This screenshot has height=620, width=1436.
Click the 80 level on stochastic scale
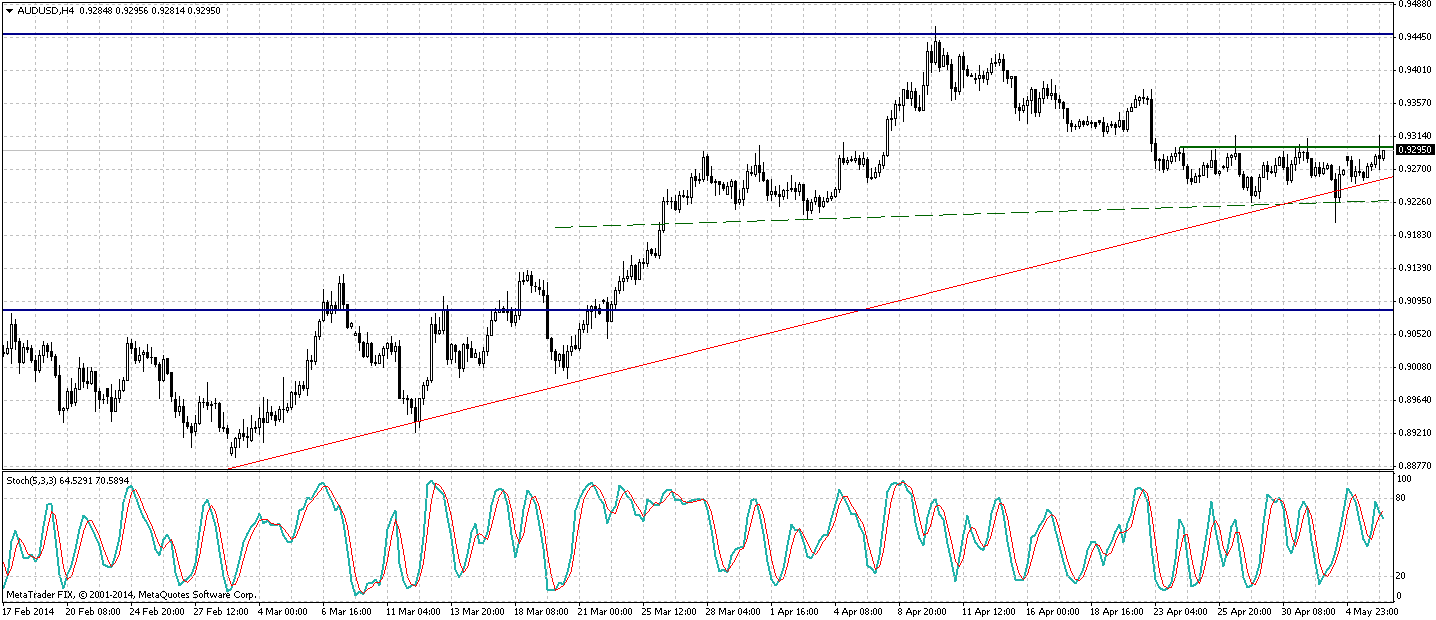pyautogui.click(x=1402, y=497)
